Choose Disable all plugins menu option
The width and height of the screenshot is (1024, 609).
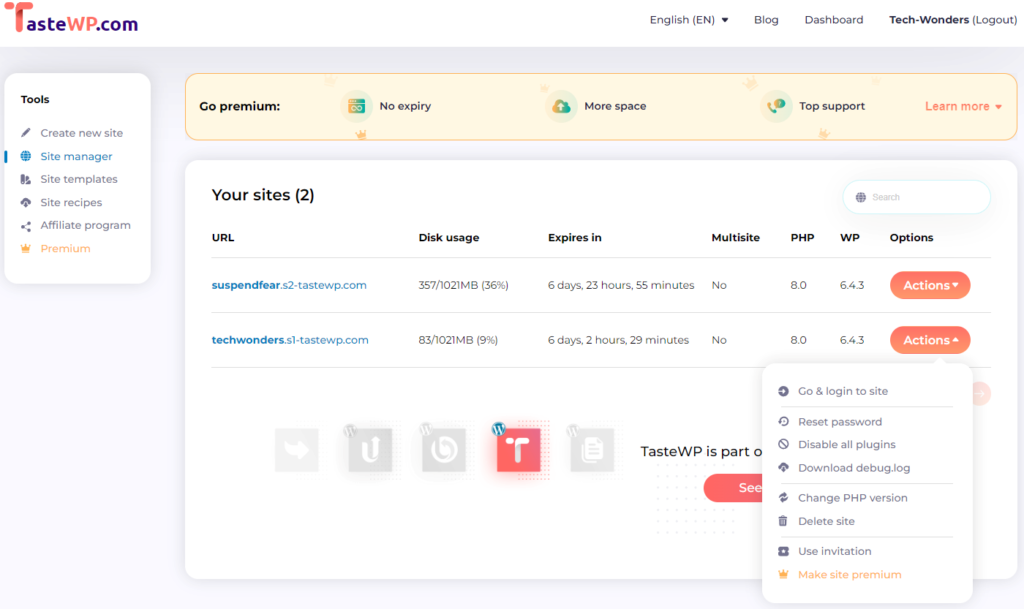(846, 445)
